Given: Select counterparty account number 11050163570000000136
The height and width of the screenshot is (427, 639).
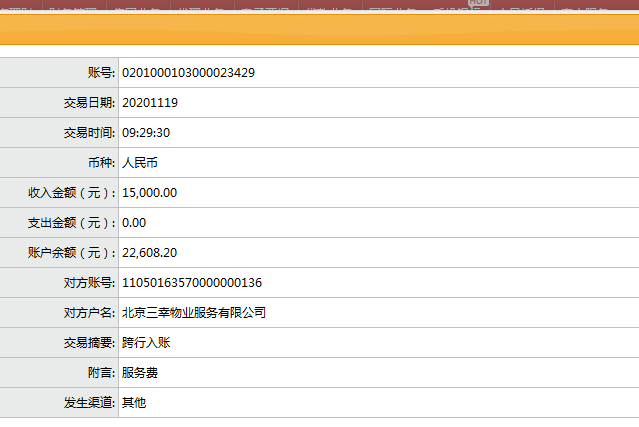Looking at the screenshot, I should pos(192,283).
